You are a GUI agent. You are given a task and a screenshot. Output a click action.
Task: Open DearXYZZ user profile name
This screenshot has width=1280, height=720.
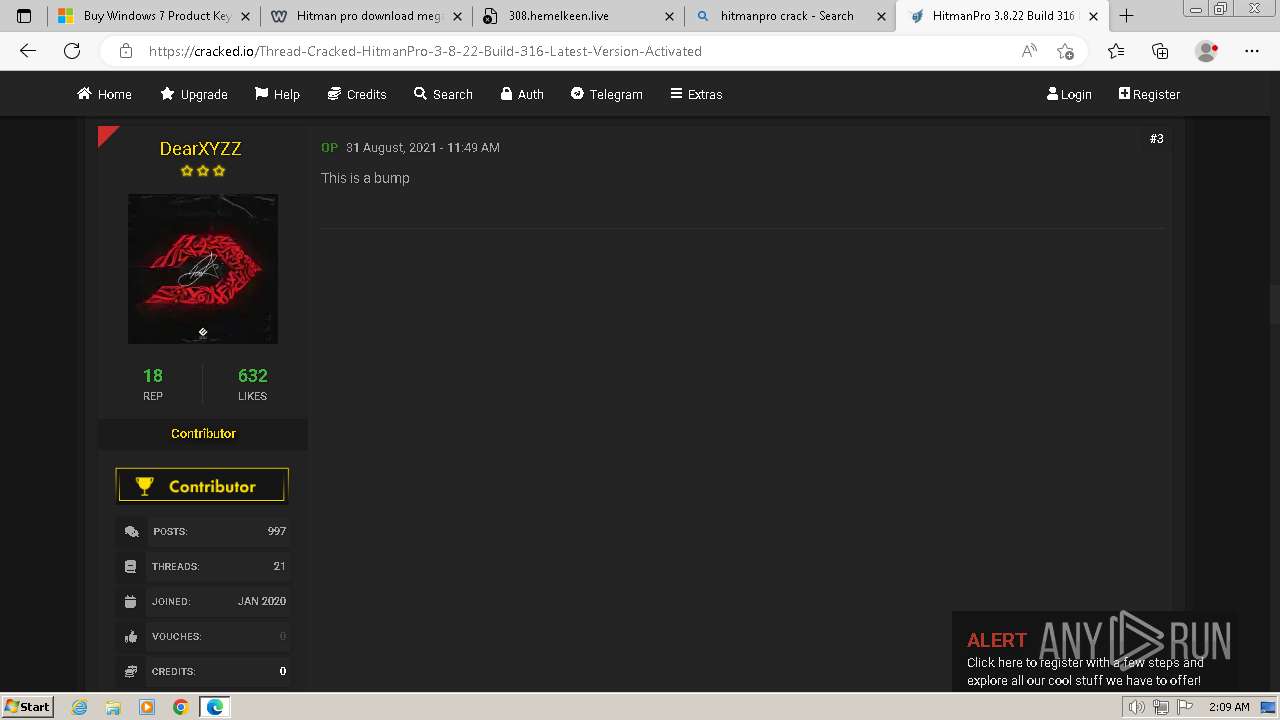click(x=200, y=148)
